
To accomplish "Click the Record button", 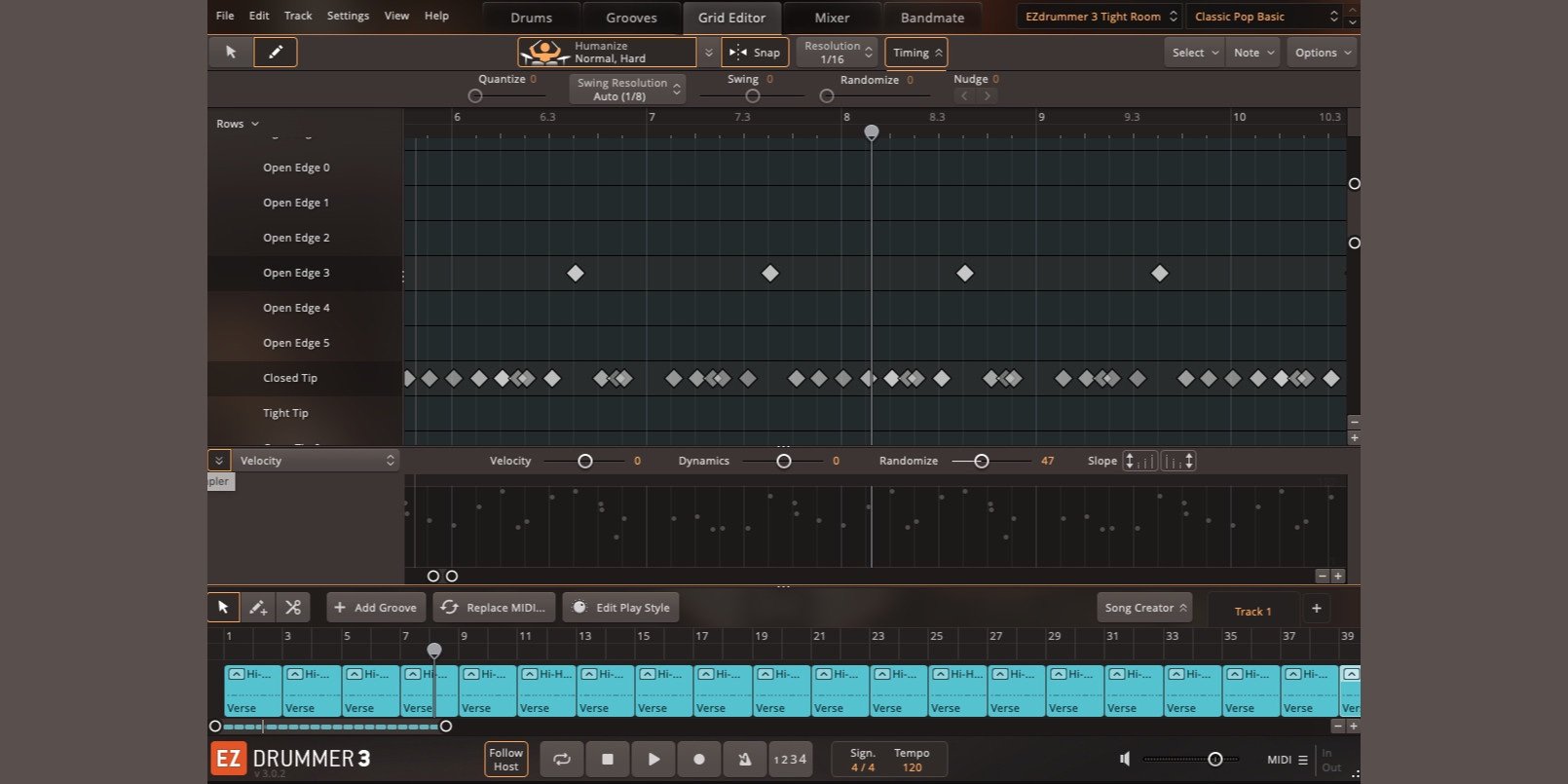I will [698, 760].
